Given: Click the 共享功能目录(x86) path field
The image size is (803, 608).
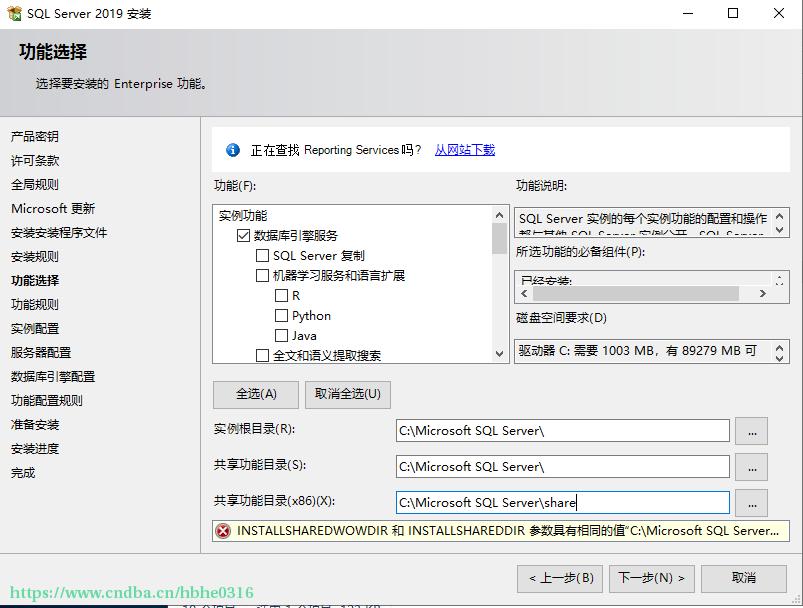Looking at the screenshot, I should [x=563, y=502].
